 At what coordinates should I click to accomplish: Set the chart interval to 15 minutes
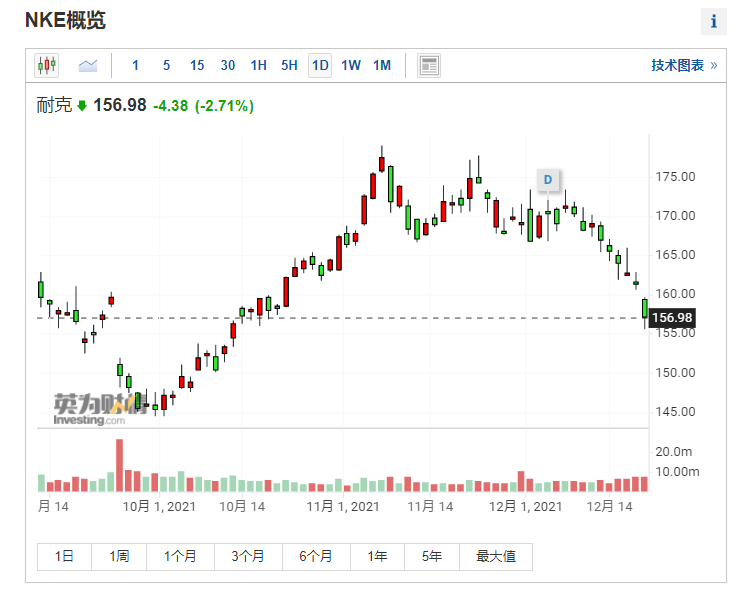pos(197,65)
